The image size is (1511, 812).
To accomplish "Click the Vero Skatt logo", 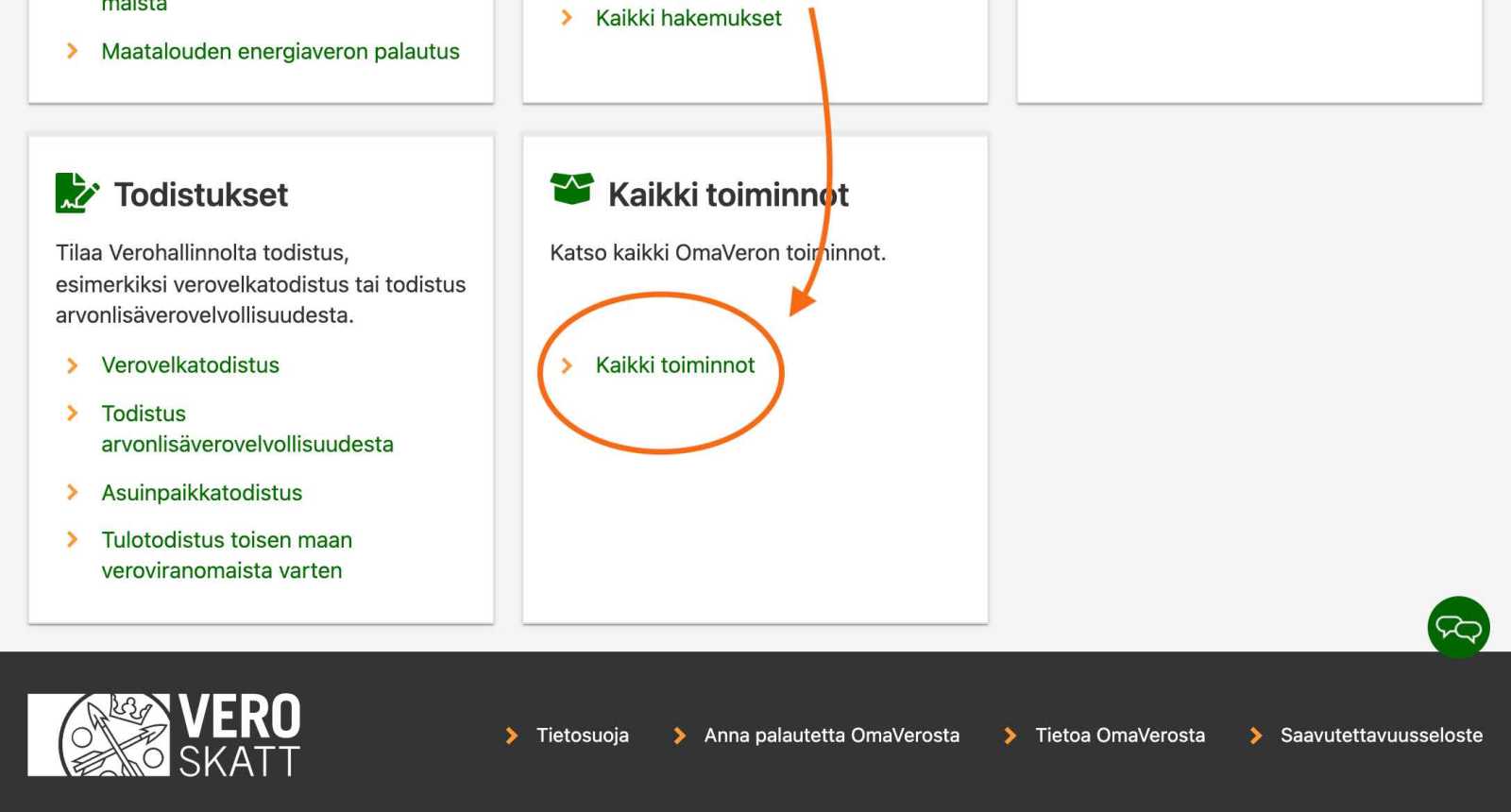I will (164, 735).
